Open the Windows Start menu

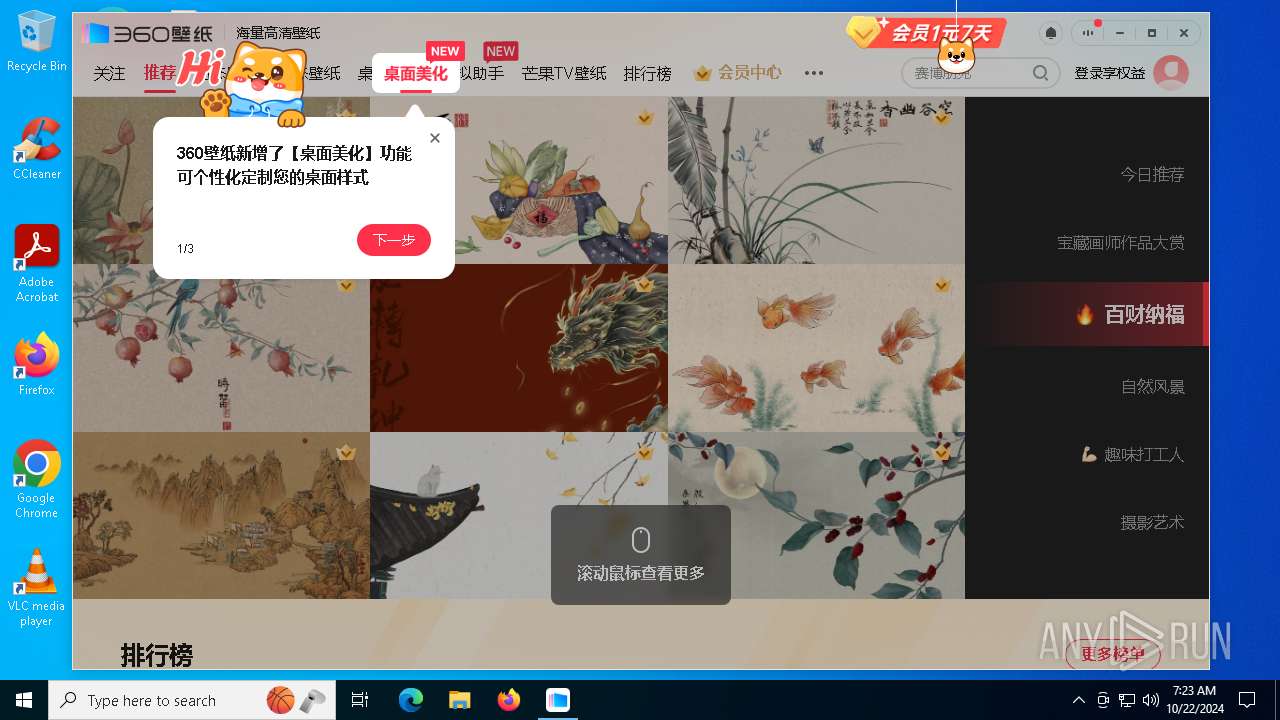point(24,700)
